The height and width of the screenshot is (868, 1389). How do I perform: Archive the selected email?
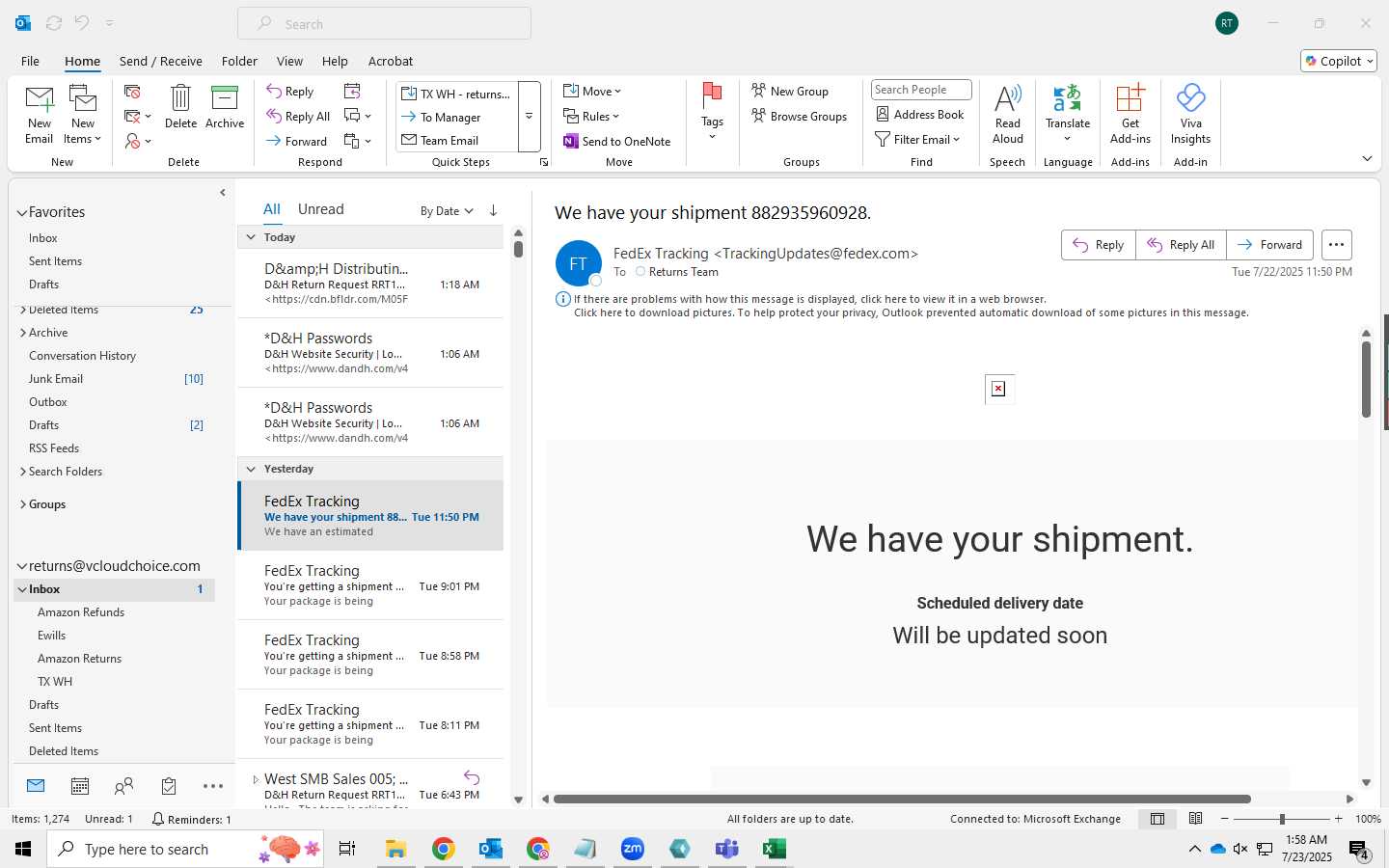pyautogui.click(x=225, y=106)
